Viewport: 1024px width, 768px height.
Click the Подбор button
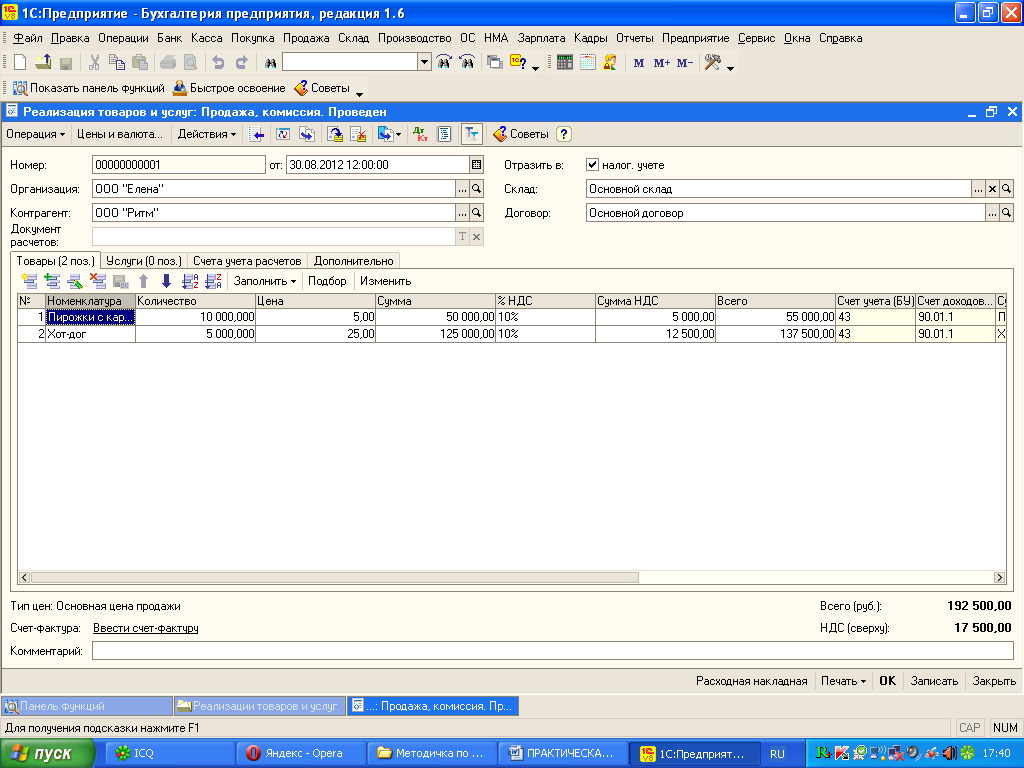click(327, 281)
